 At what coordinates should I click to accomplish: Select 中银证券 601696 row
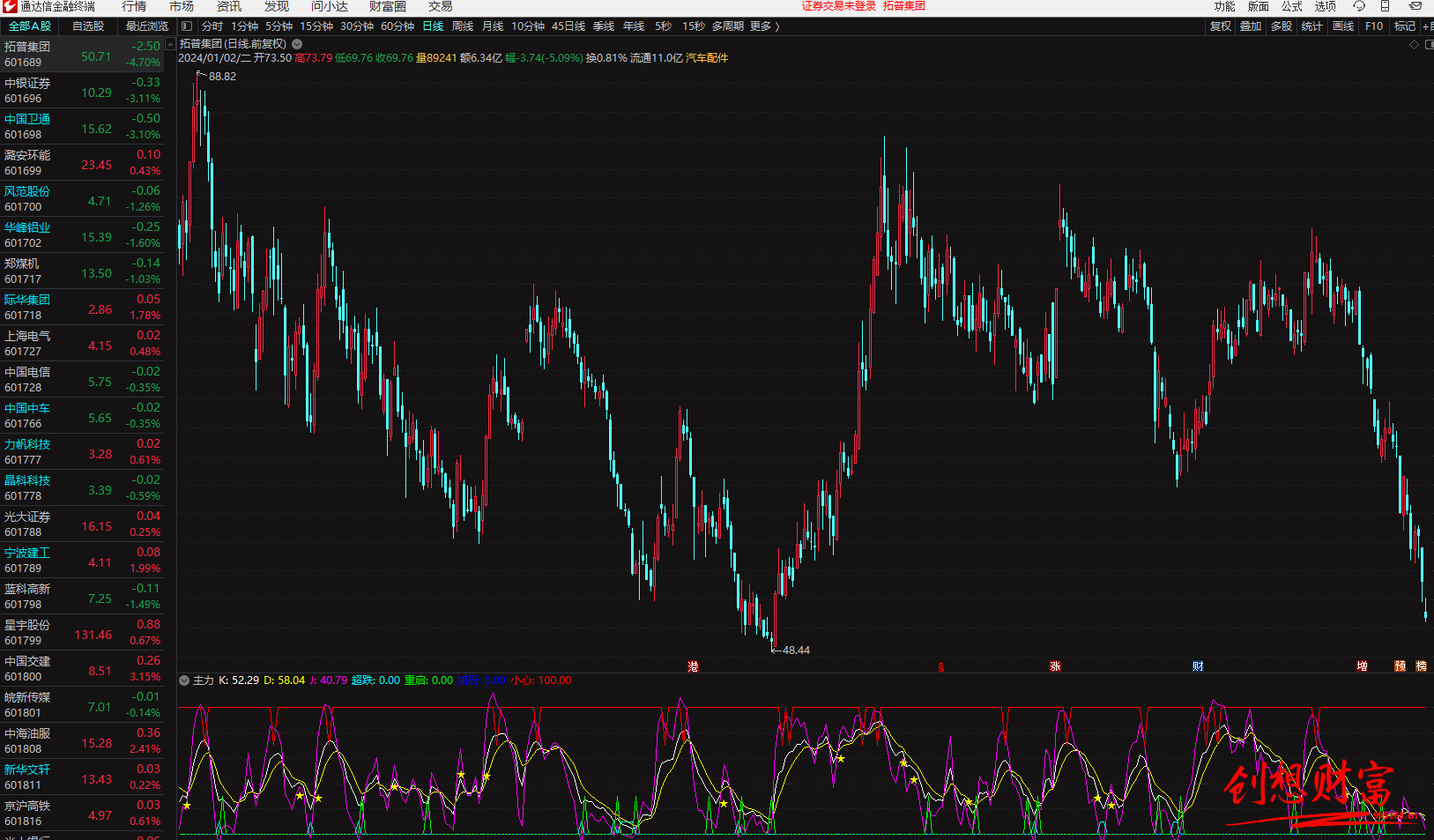(82, 90)
